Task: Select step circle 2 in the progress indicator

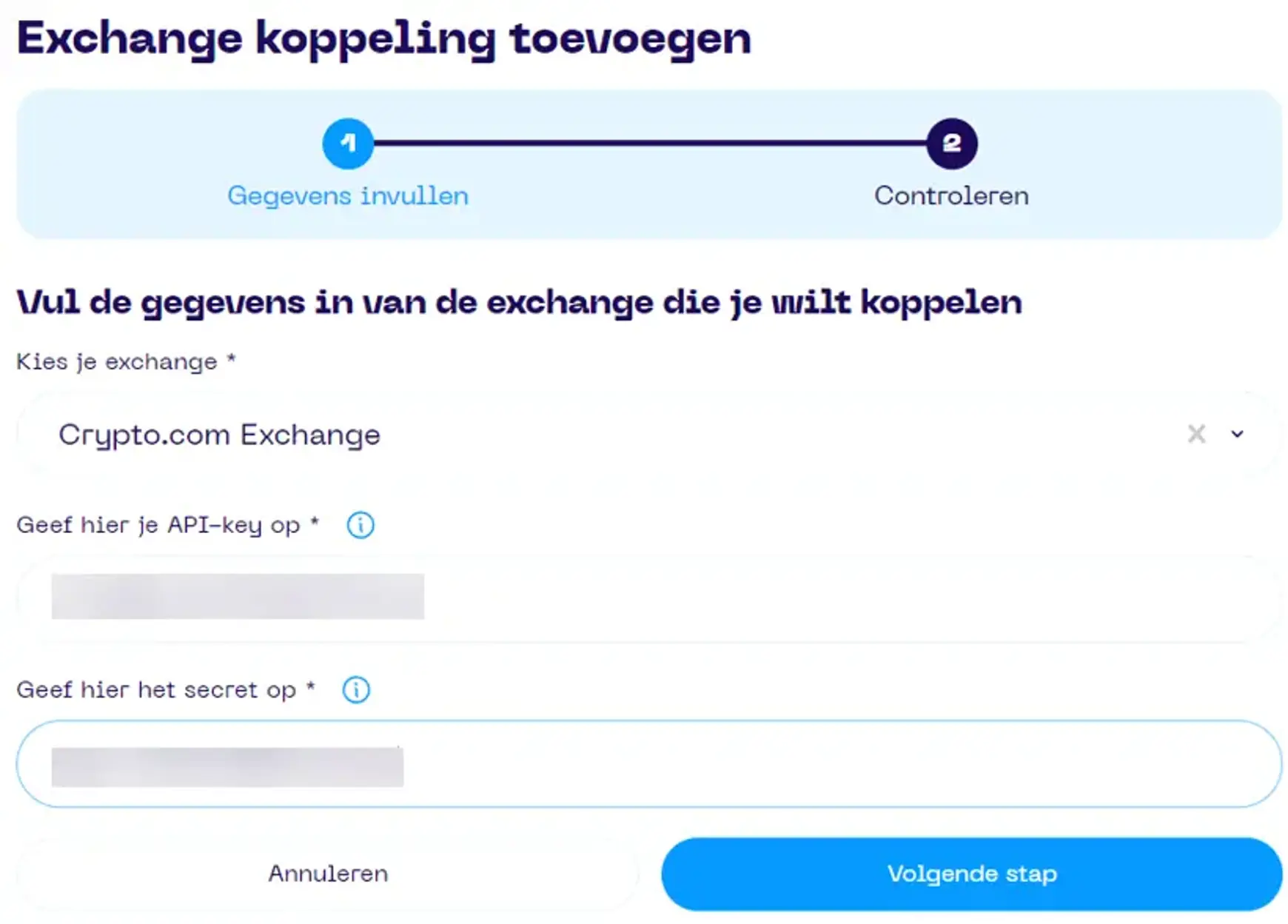Action: click(952, 143)
